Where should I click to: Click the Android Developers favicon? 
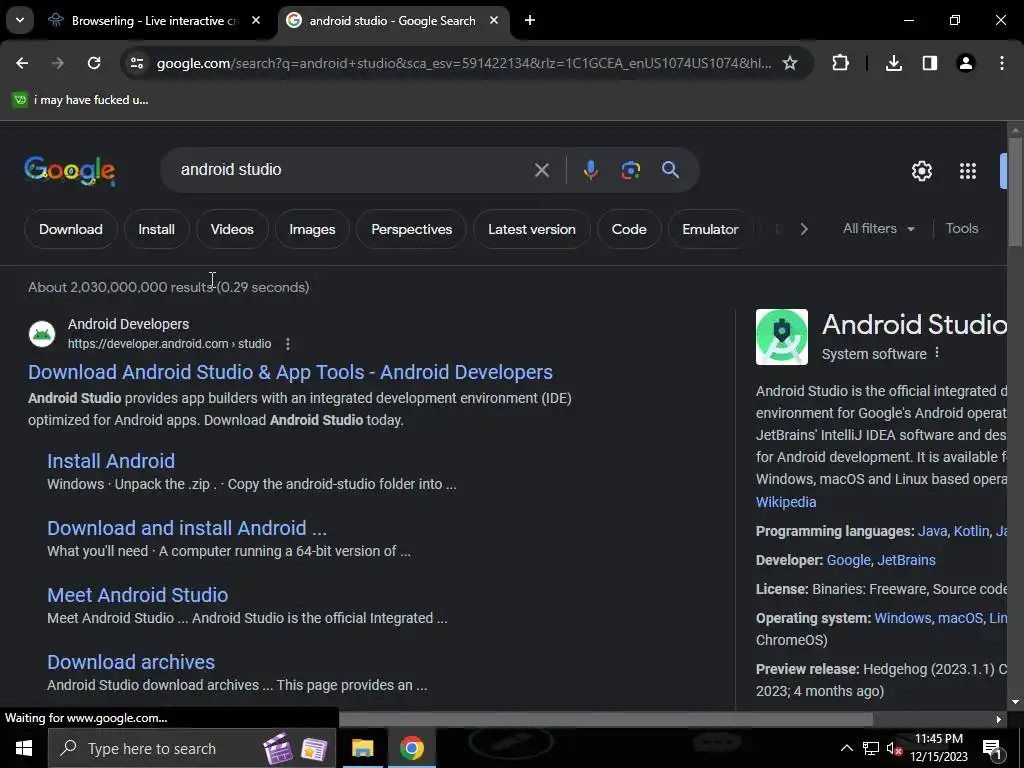pyautogui.click(x=42, y=334)
